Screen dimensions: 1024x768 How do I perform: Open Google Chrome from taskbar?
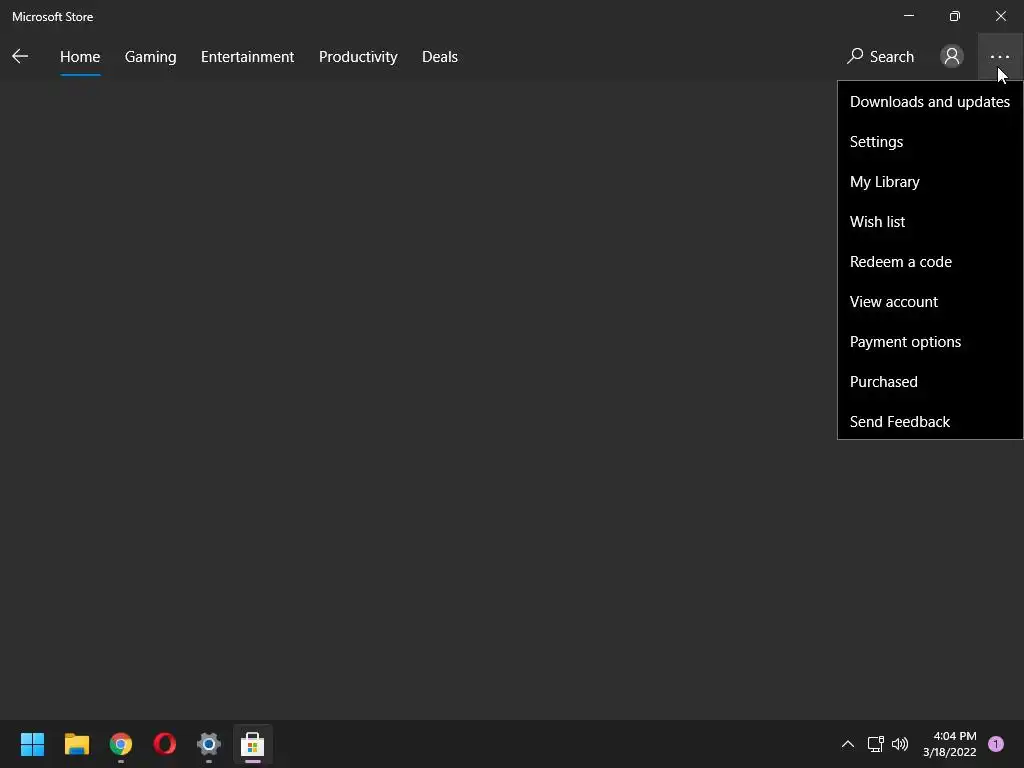coord(121,744)
